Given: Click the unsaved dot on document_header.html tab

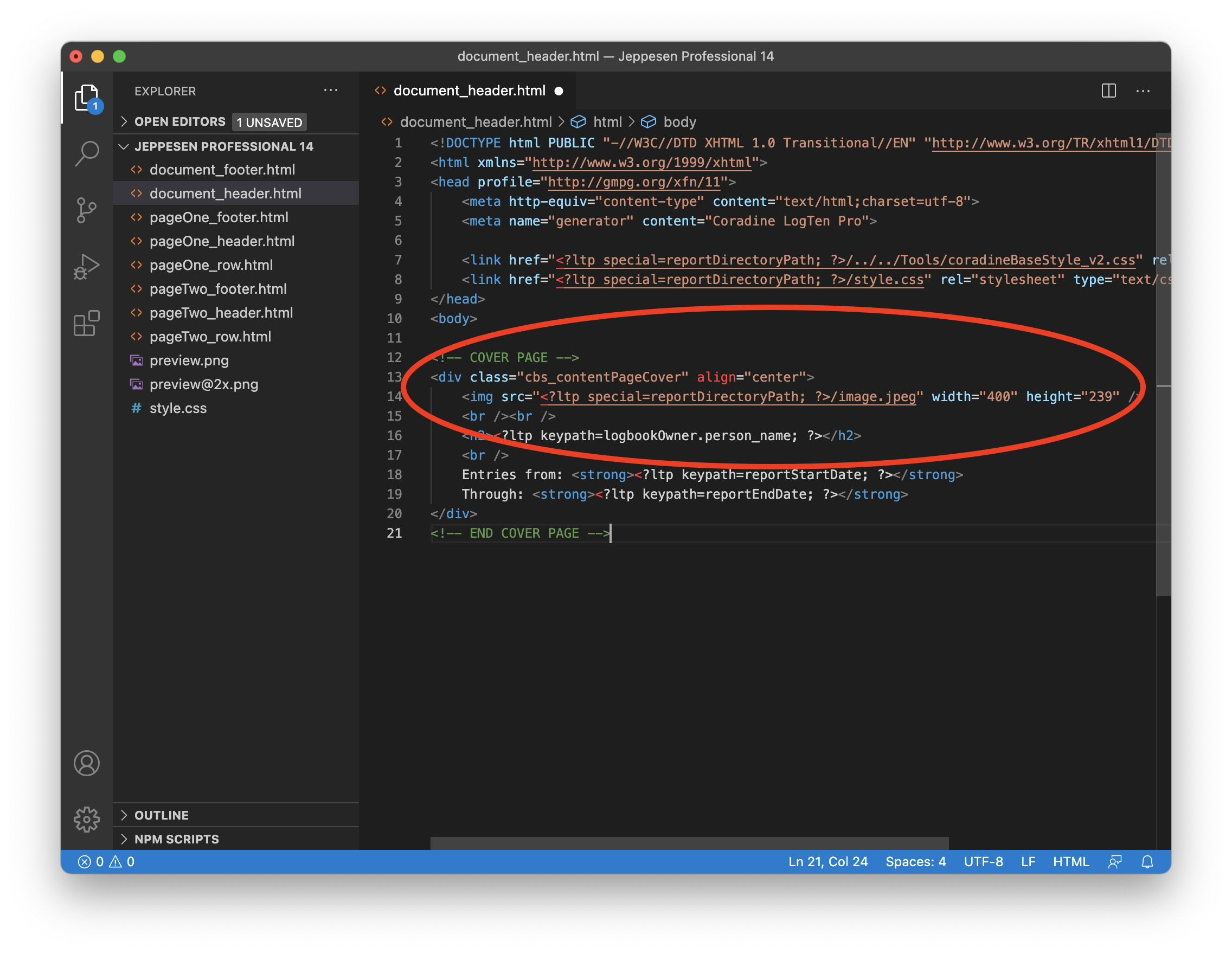Looking at the screenshot, I should [x=559, y=91].
